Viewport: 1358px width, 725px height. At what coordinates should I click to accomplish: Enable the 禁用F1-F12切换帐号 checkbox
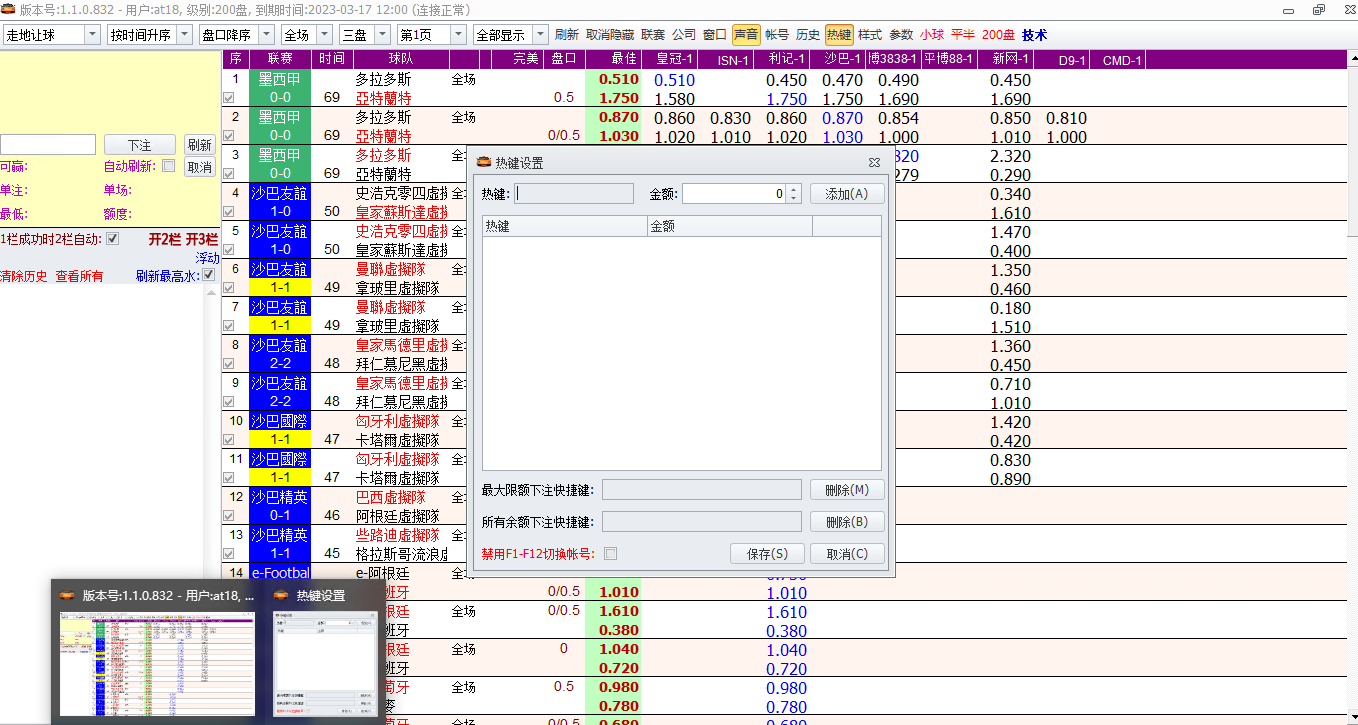click(611, 554)
